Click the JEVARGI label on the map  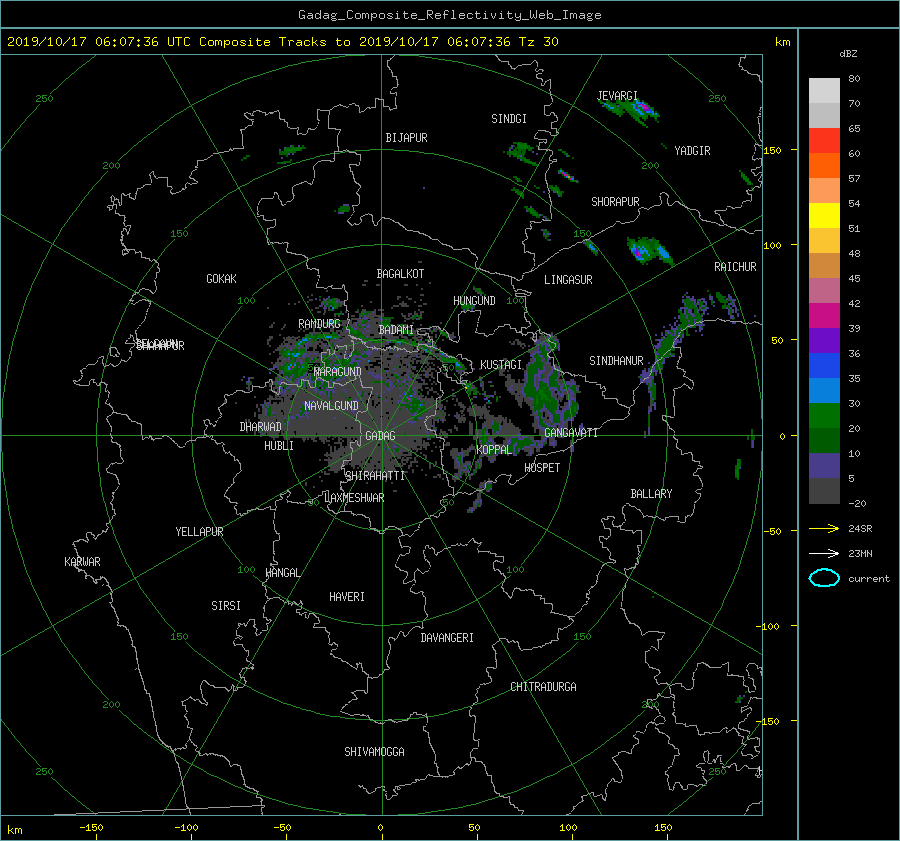[x=617, y=95]
